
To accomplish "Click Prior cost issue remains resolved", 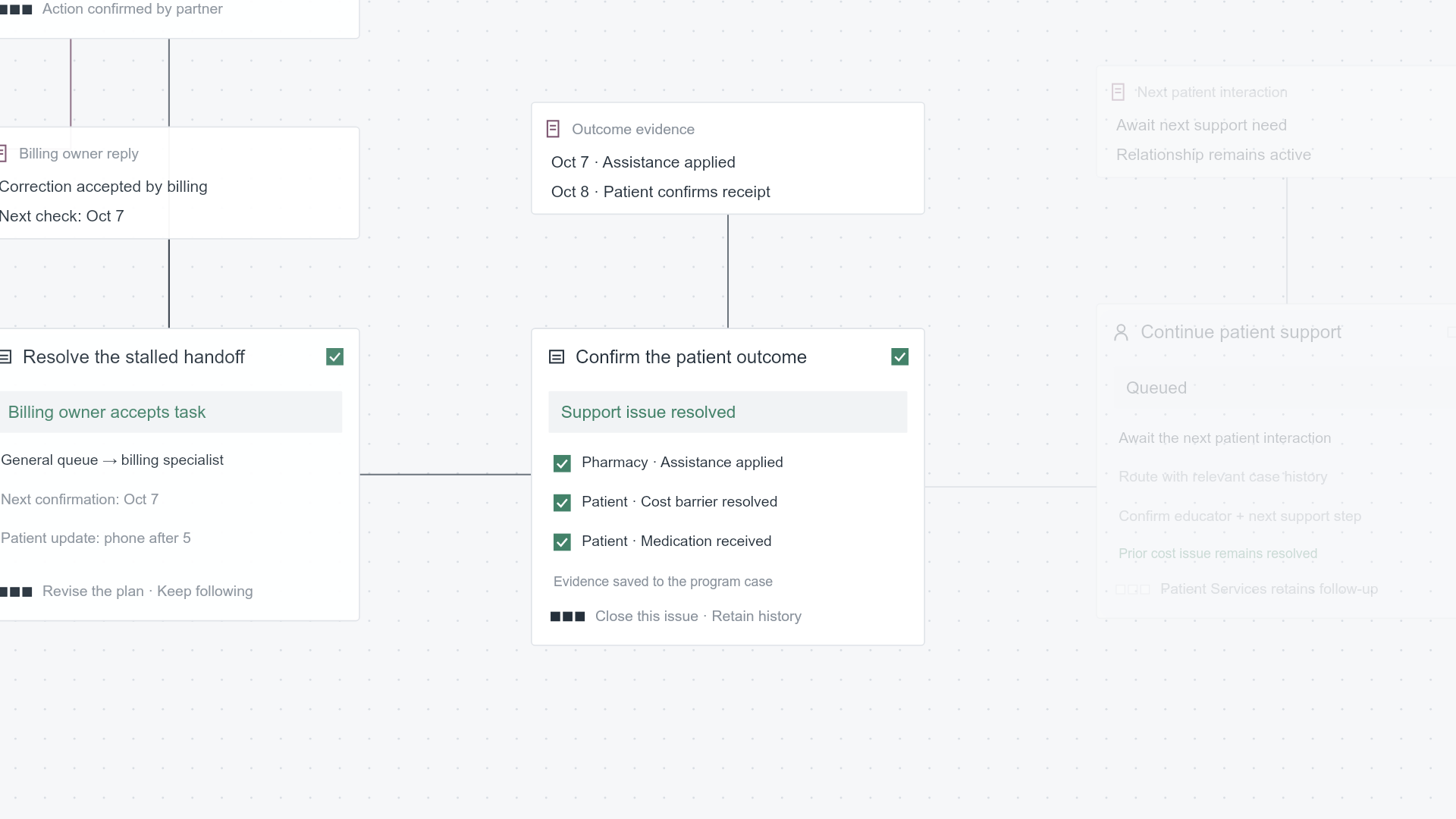I will pos(1218,554).
